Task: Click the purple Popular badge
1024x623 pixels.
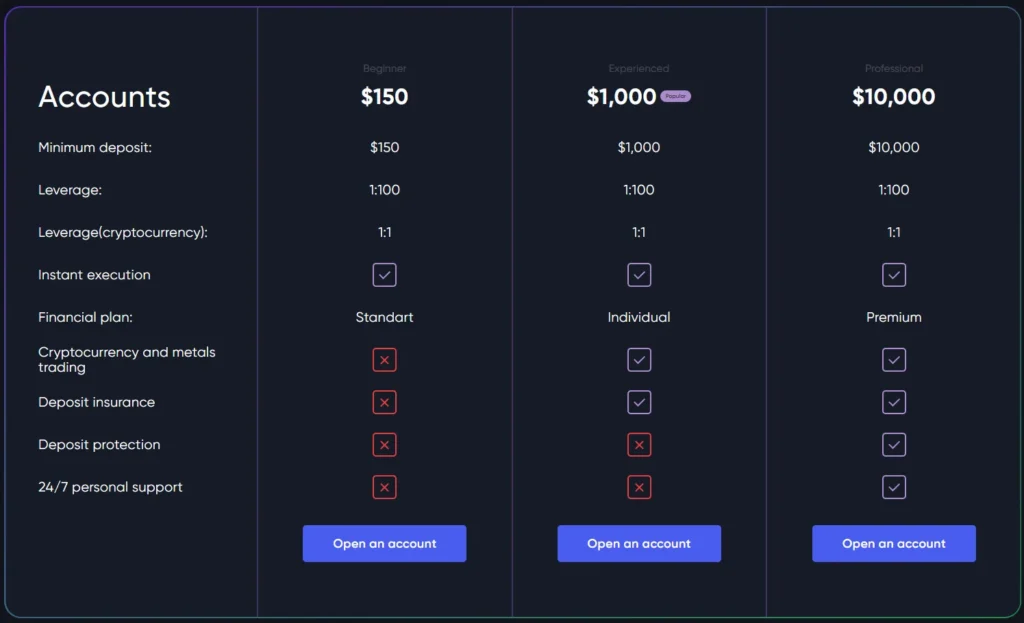Action: tap(676, 97)
